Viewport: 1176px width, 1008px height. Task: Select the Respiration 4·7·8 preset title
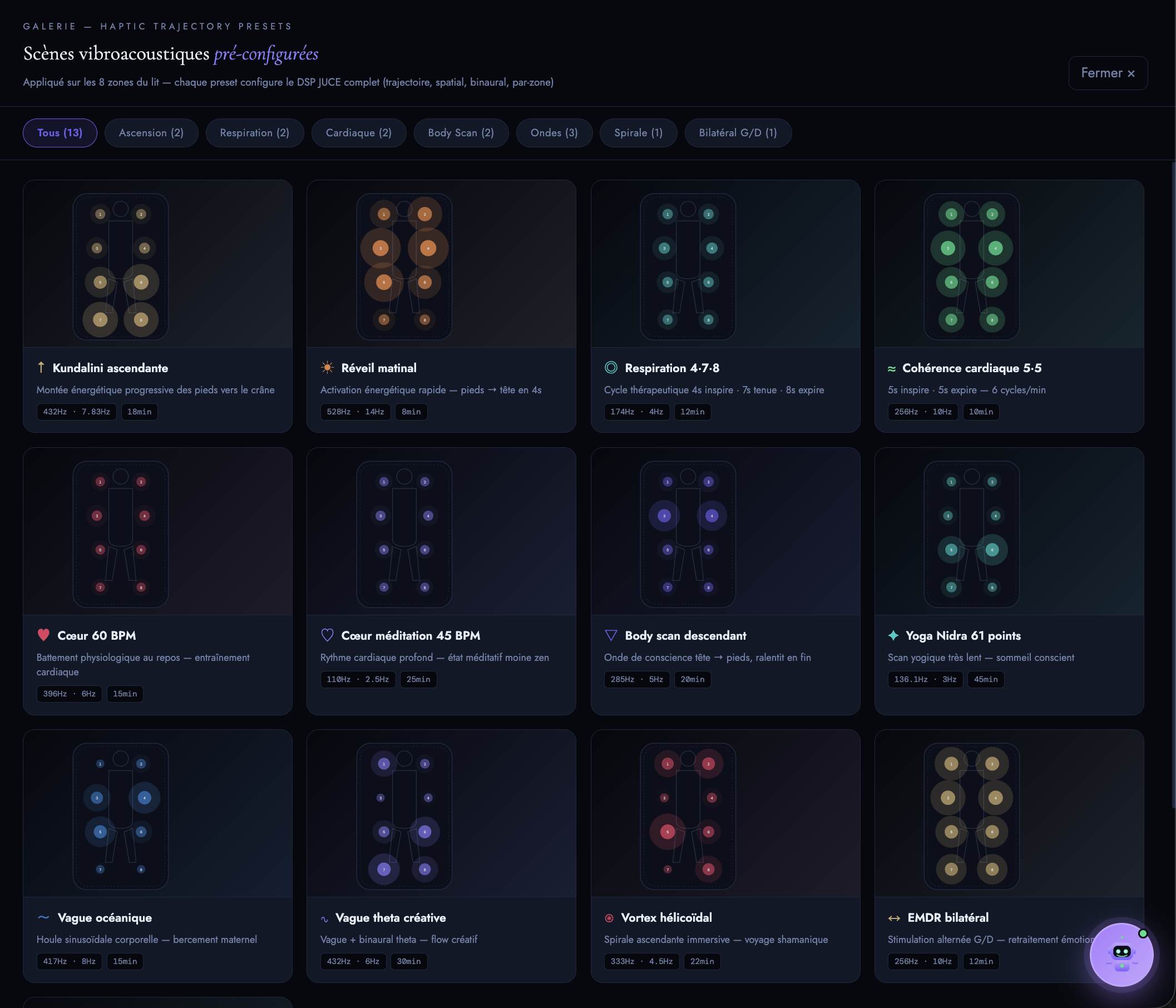672,368
